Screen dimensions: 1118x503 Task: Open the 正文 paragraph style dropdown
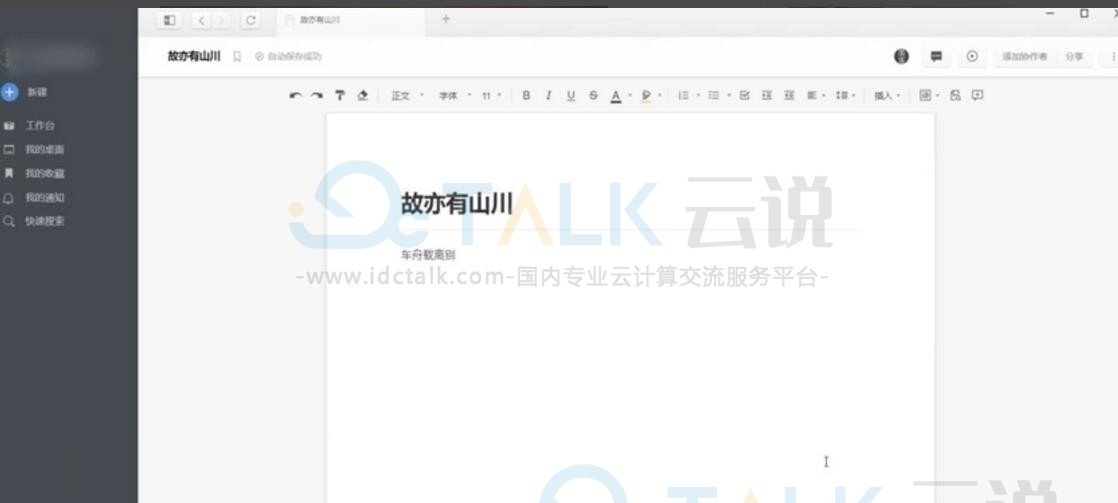(x=407, y=96)
